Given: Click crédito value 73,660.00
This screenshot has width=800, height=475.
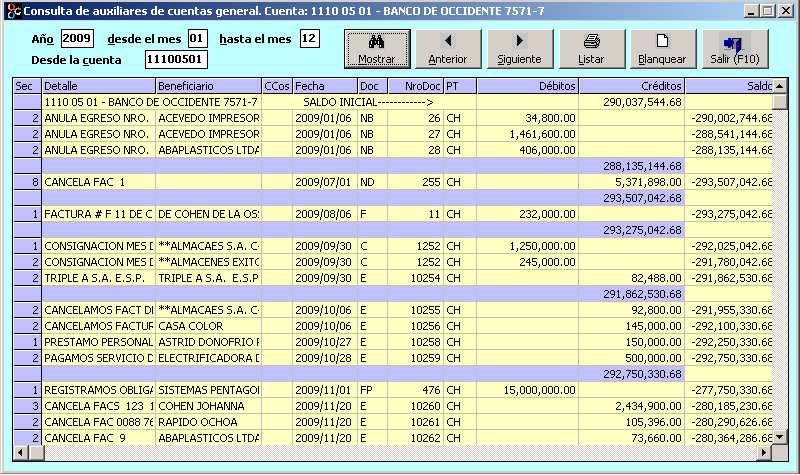Looking at the screenshot, I should pos(656,438).
